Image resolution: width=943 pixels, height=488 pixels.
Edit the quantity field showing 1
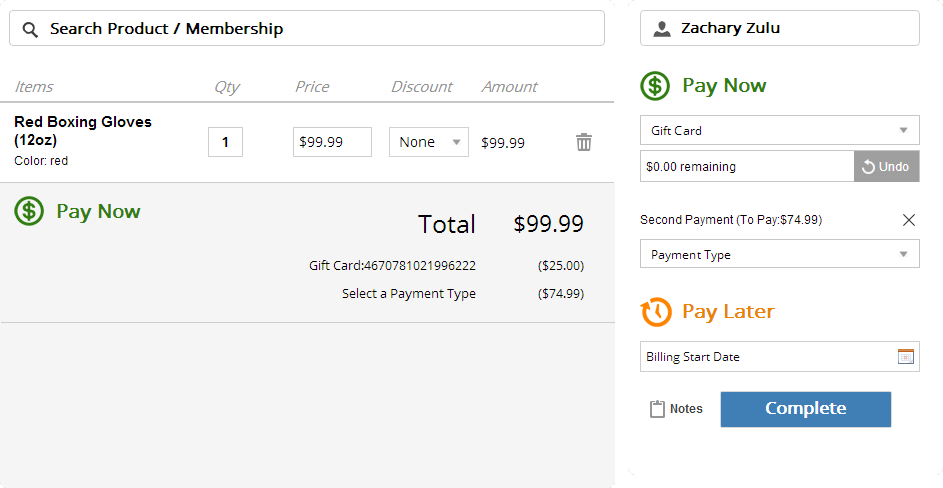click(226, 142)
